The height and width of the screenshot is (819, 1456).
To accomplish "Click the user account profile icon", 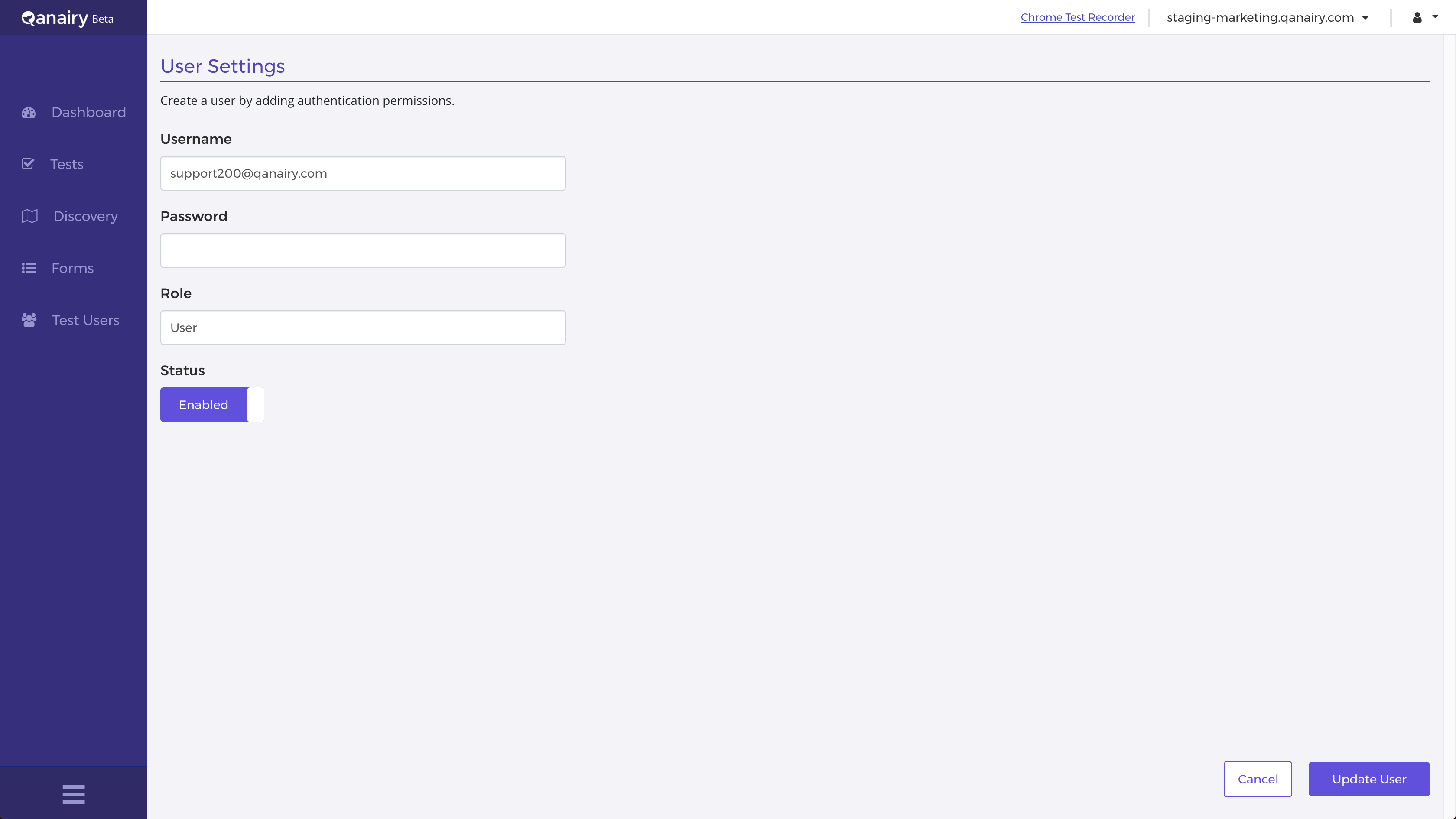I will coord(1417,17).
